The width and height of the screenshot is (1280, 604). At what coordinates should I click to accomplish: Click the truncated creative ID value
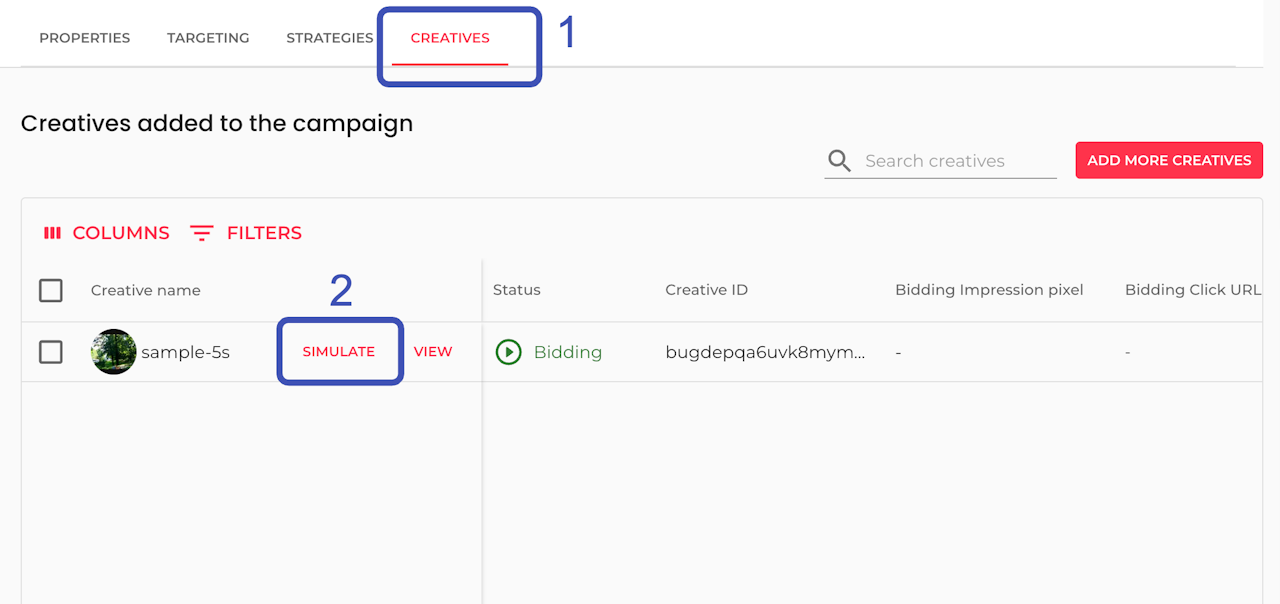765,352
